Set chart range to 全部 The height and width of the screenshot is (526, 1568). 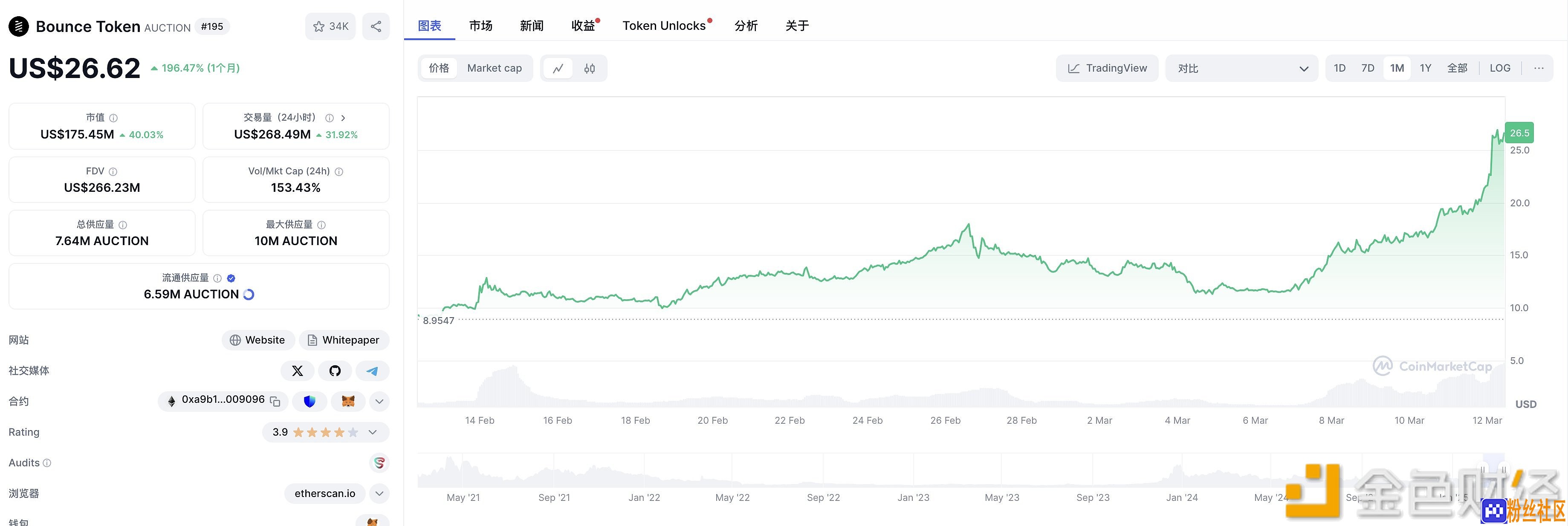(x=1457, y=68)
